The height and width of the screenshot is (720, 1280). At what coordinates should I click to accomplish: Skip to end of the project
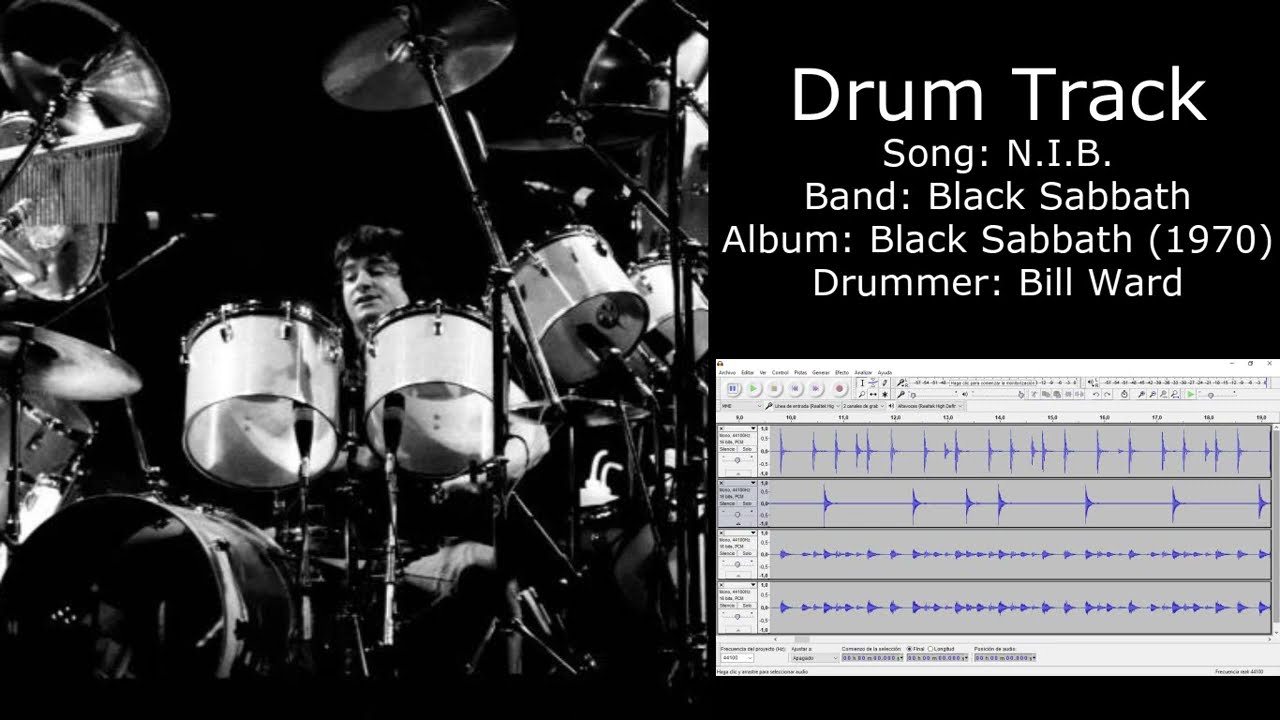(815, 388)
